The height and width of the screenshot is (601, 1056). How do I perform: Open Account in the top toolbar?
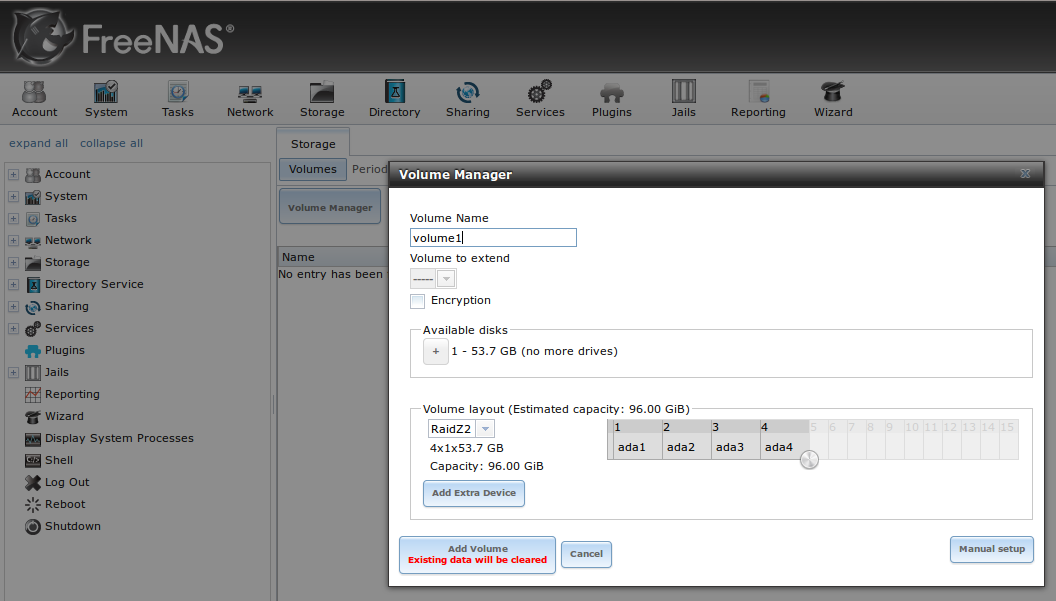click(x=34, y=99)
